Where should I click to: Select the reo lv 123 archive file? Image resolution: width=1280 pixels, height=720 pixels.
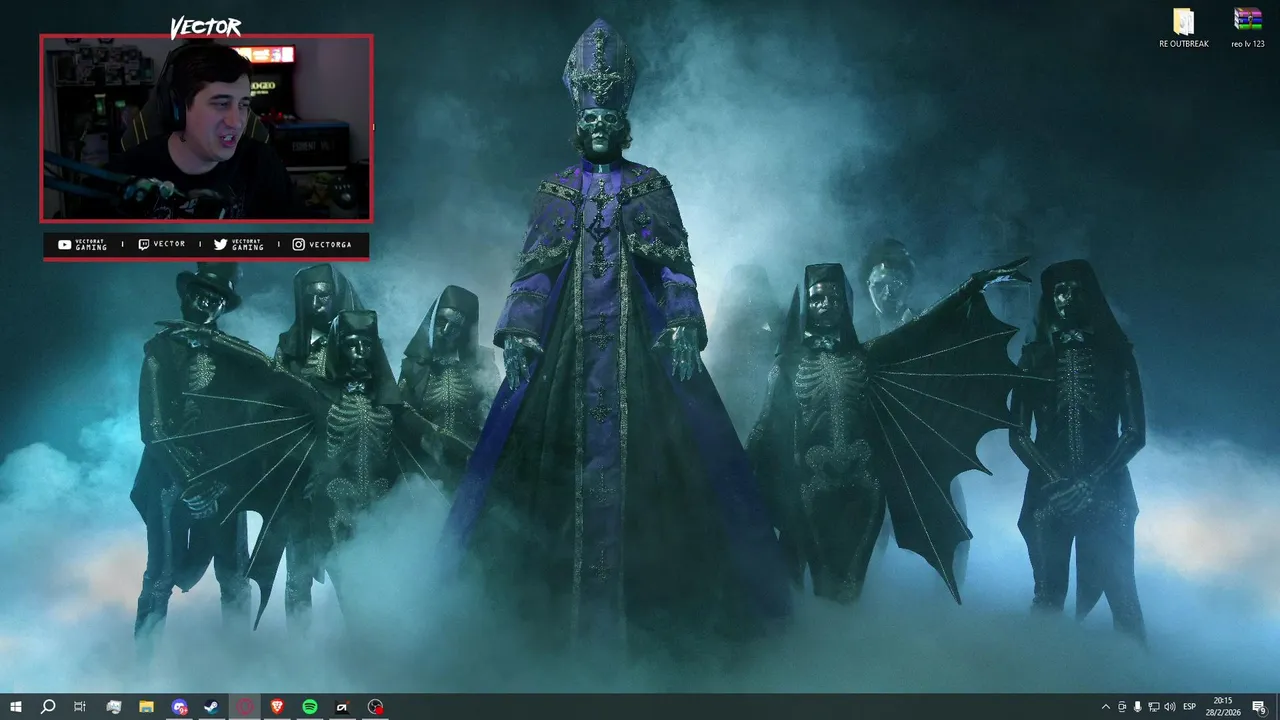point(1247,28)
